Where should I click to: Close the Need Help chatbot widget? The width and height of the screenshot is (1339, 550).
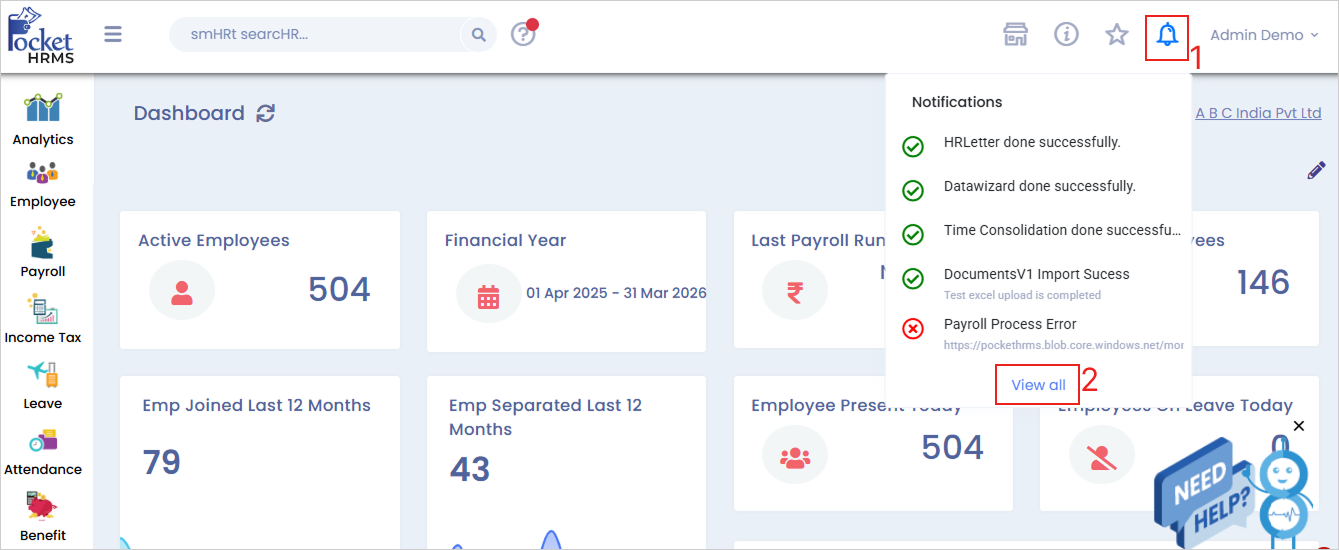click(x=1298, y=426)
